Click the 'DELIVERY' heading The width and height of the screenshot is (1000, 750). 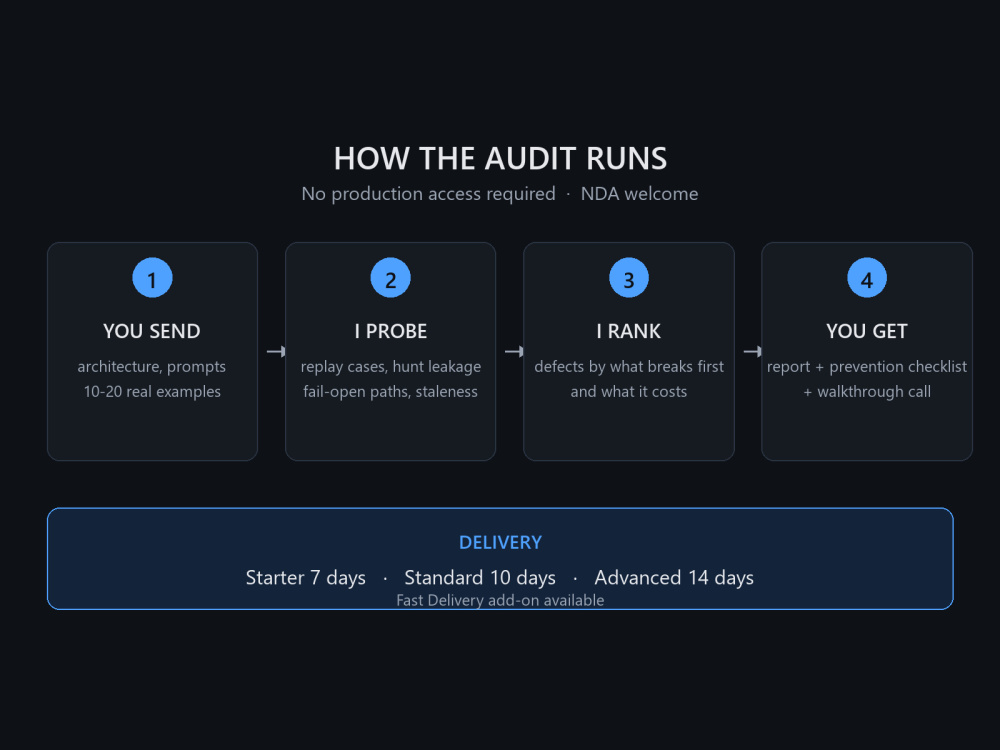(x=500, y=542)
